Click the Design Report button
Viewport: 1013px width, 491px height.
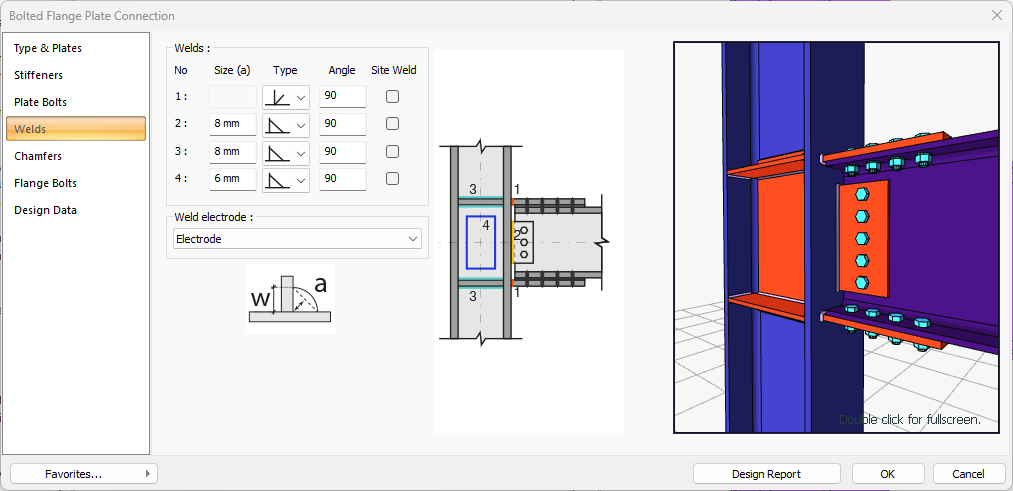[766, 474]
